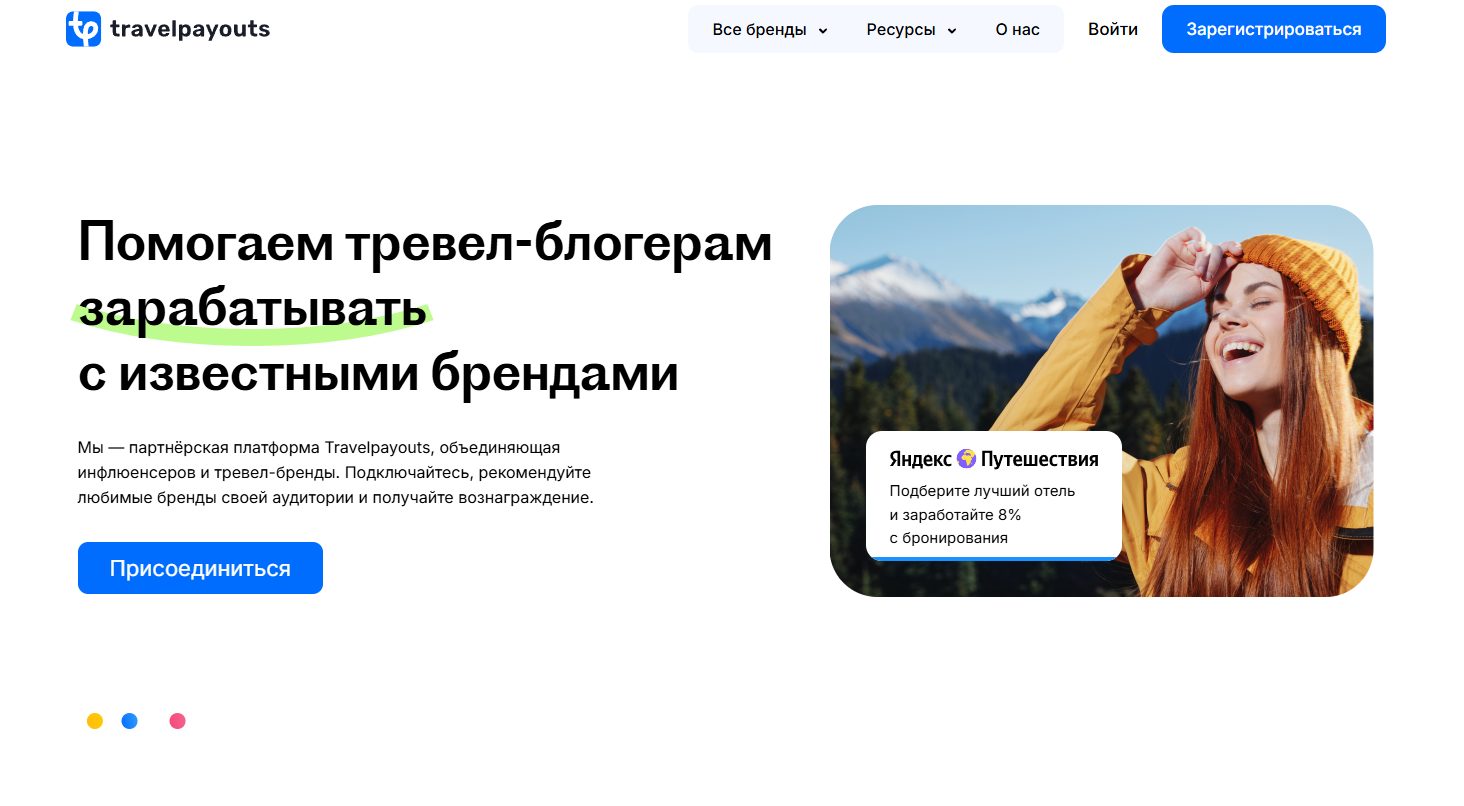Screen dimensions: 1464x806
Task: Move to the next slide via carousel indicator
Action: (129, 720)
